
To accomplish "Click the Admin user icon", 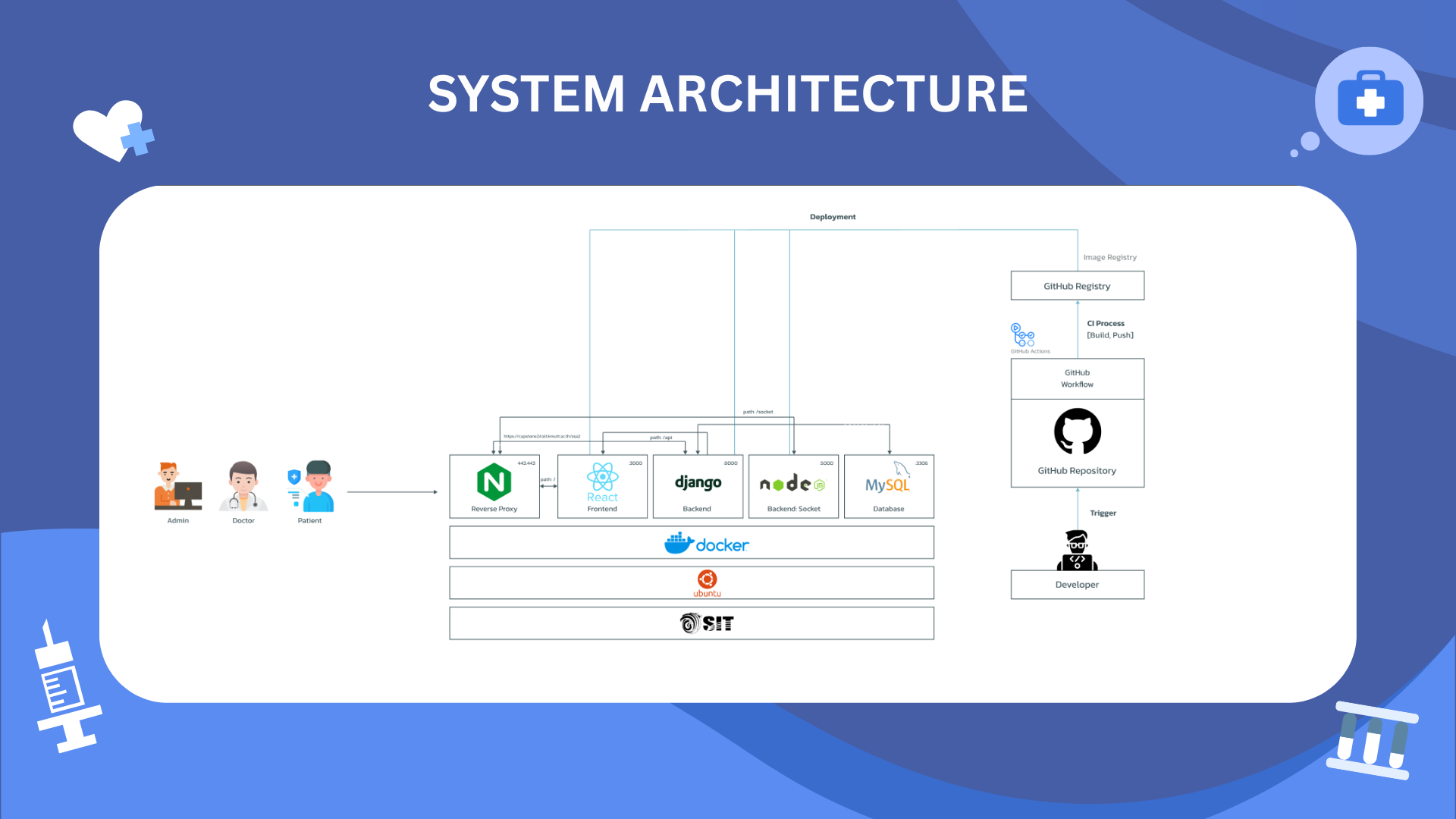I will click(178, 486).
